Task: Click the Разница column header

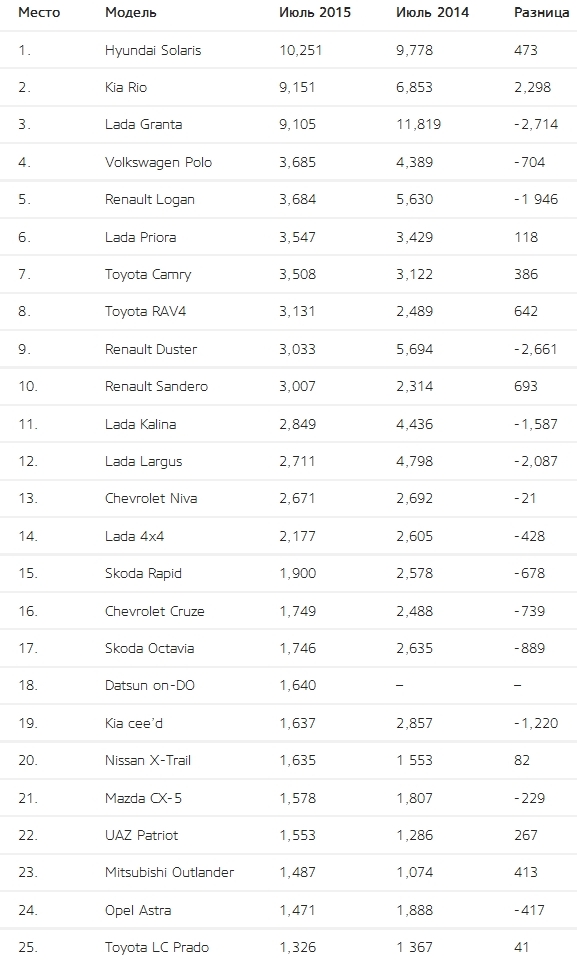Action: 541,12
